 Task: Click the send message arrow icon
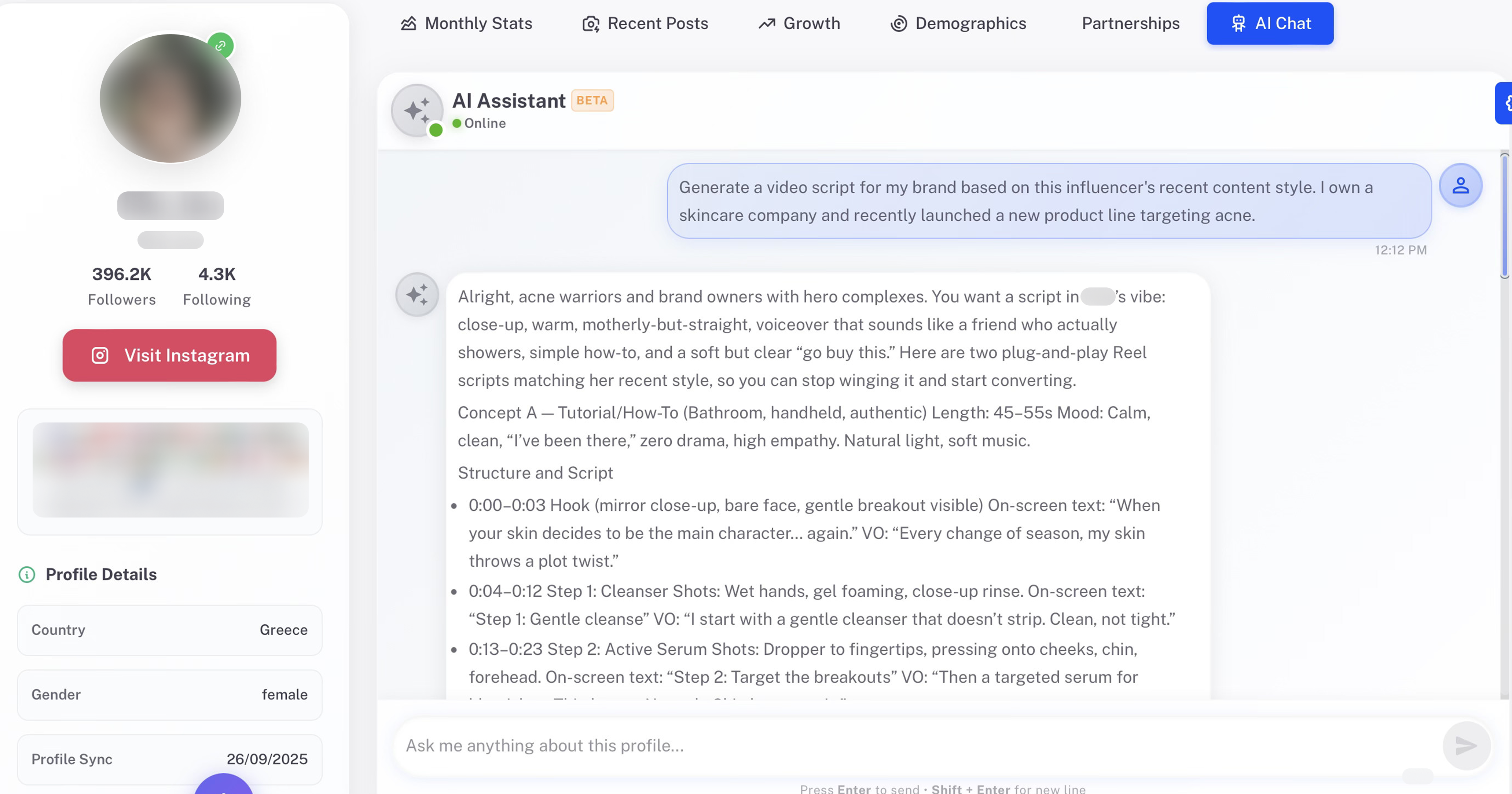click(1466, 745)
